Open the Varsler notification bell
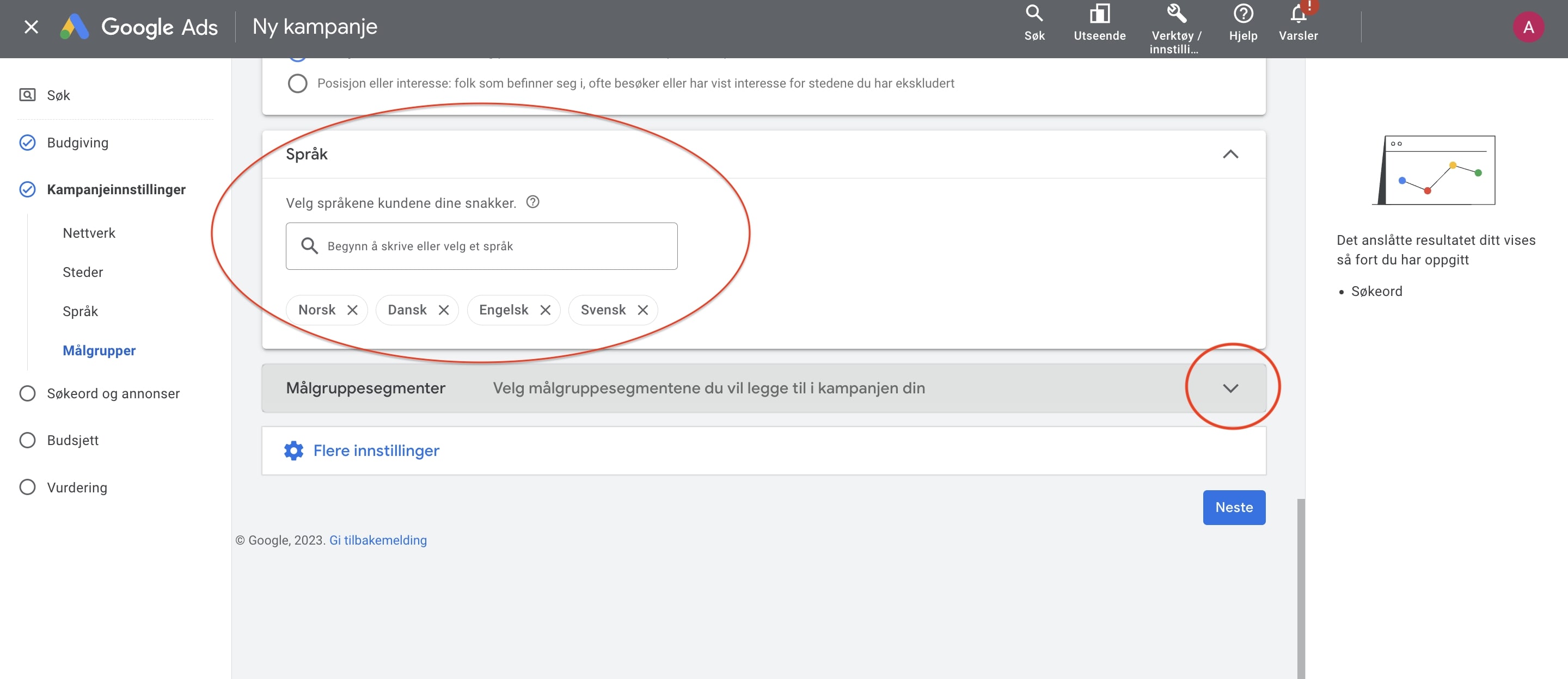Screen dimensions: 1568x679 coord(1298,14)
